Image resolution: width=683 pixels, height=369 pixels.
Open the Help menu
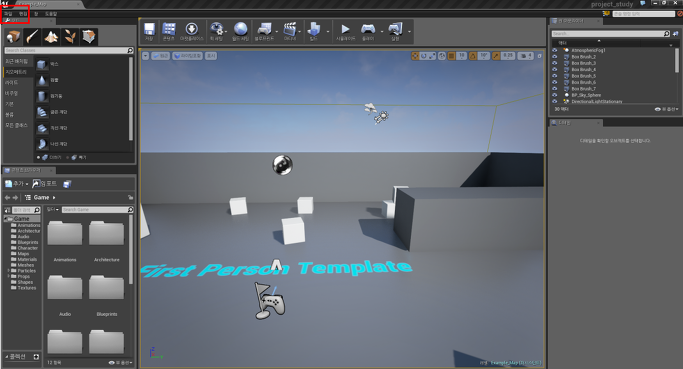(x=51, y=14)
